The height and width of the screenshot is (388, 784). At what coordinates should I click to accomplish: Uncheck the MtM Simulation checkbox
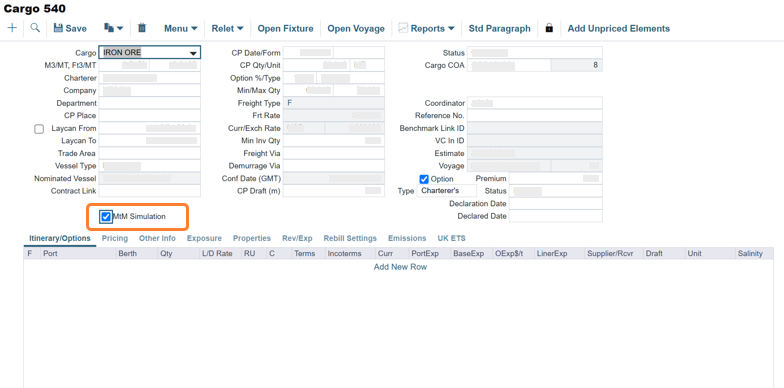pos(106,217)
